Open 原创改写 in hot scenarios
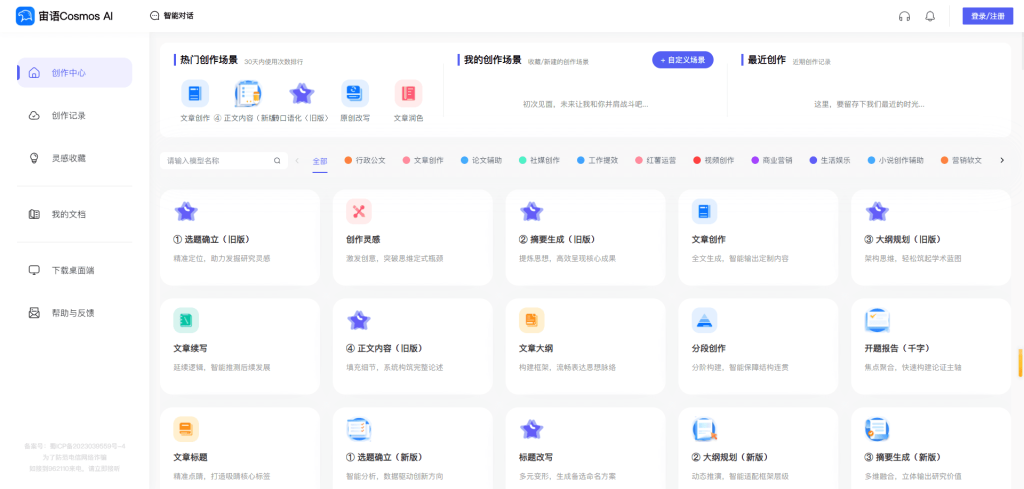 354,94
